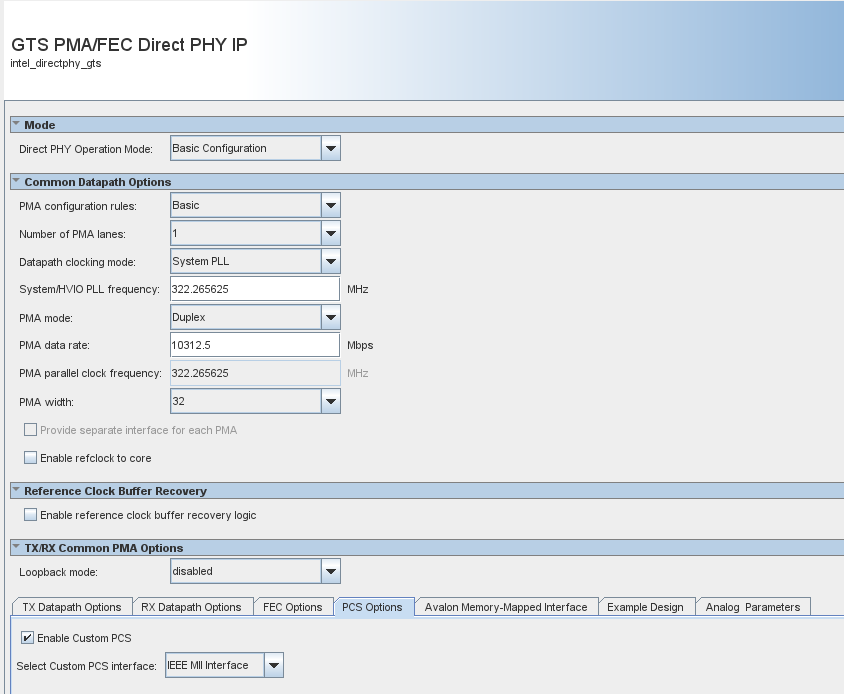This screenshot has height=694, width=844.
Task: Open PMA width dropdown
Action: (330, 401)
